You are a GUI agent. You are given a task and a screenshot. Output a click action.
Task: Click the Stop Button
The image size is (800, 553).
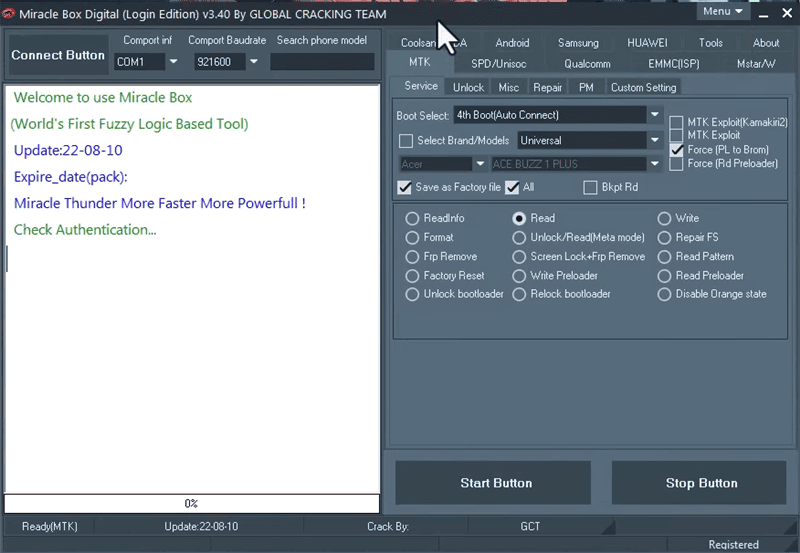point(699,483)
